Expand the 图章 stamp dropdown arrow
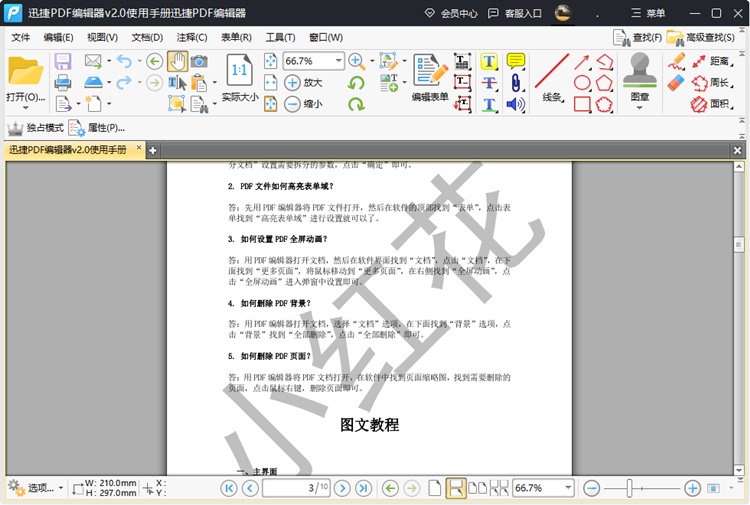 click(640, 108)
